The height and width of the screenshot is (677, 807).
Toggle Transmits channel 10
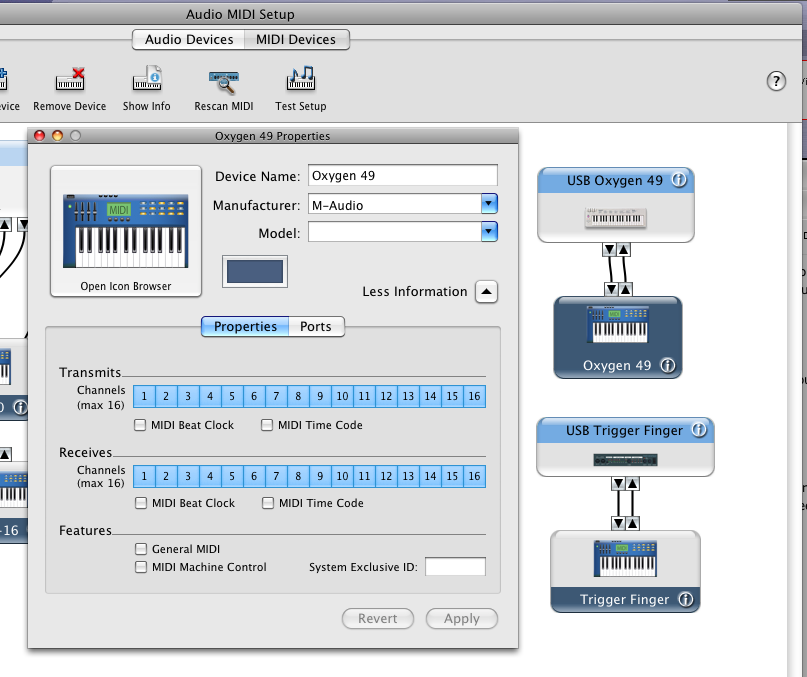pos(342,396)
